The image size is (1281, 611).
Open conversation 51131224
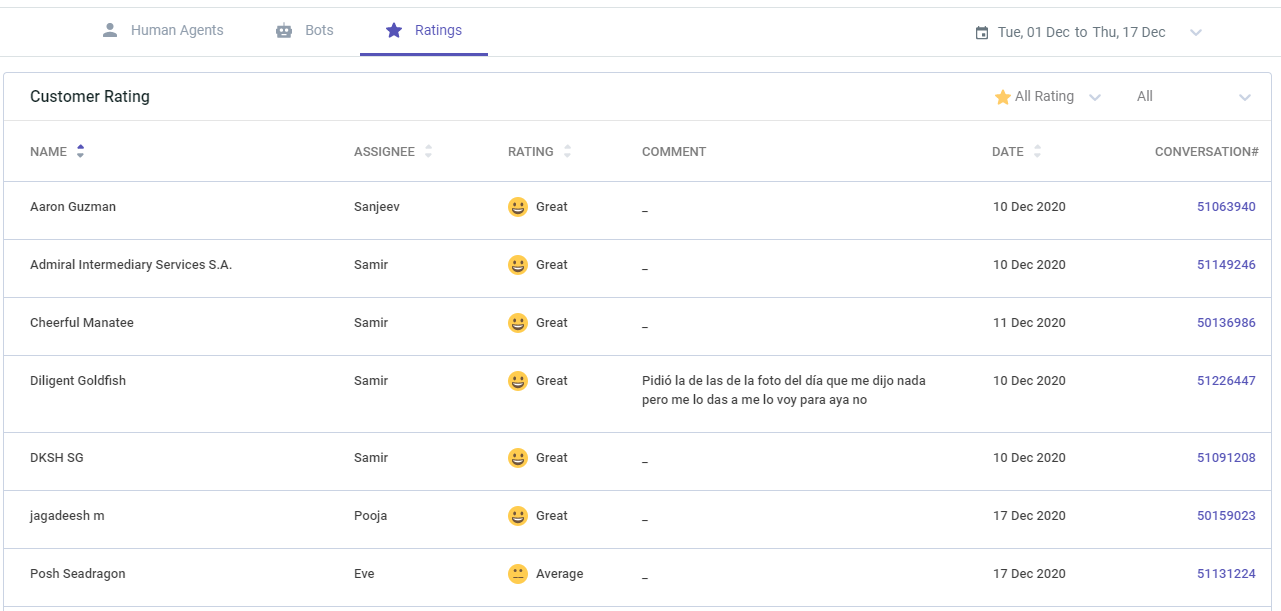coord(1226,574)
